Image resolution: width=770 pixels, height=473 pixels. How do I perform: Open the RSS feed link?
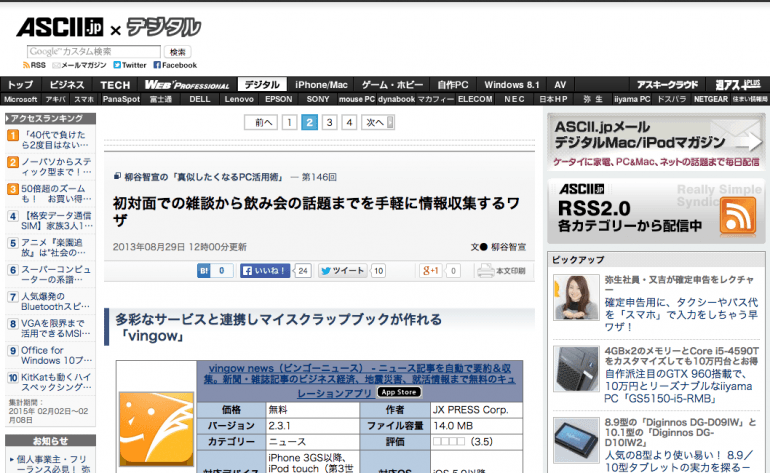[x=34, y=65]
